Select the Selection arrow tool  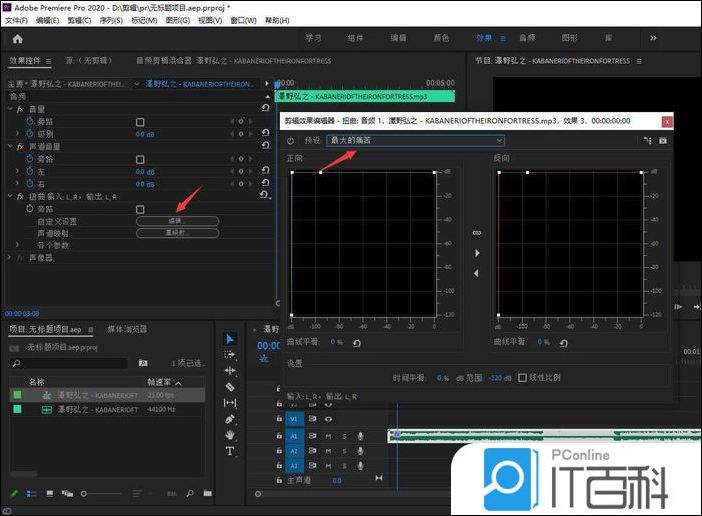[229, 339]
